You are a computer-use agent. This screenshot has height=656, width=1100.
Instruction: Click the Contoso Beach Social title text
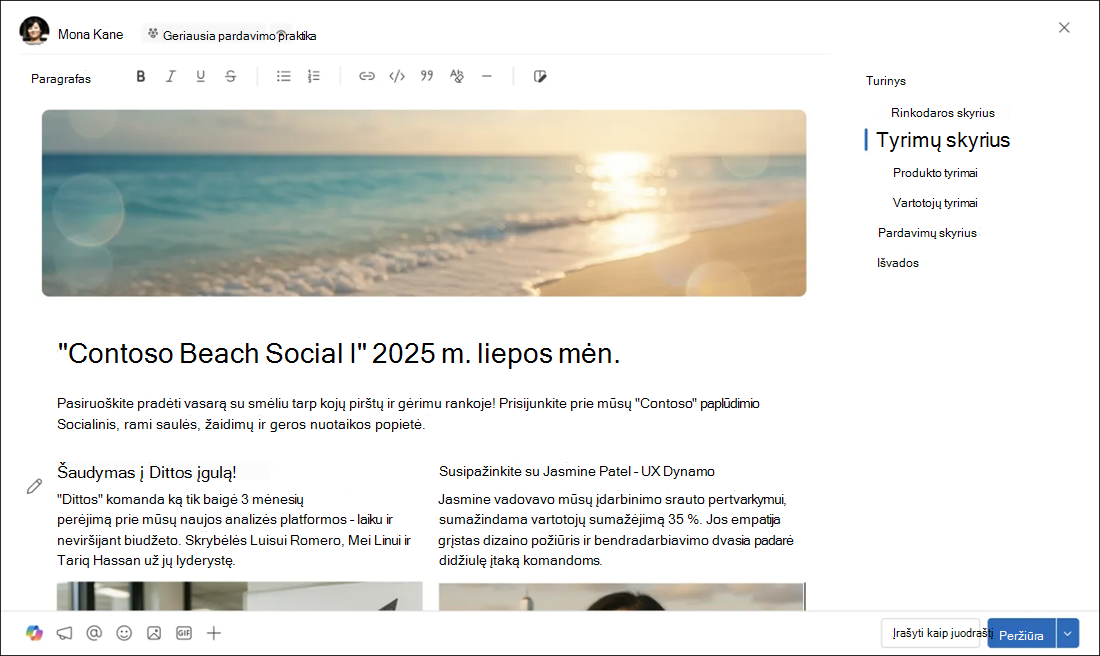pos(338,354)
